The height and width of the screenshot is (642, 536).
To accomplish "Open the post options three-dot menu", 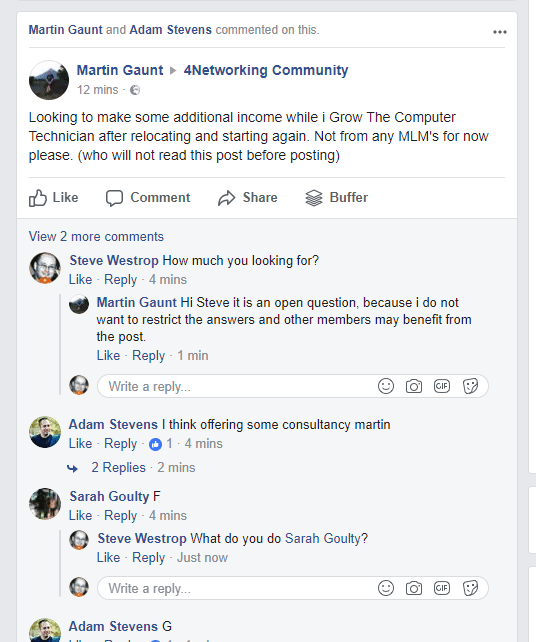I will coord(500,32).
